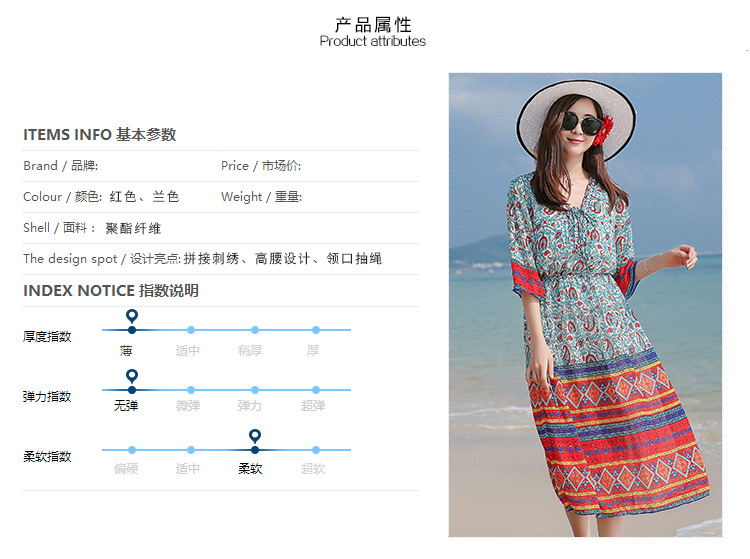This screenshot has height=559, width=750.
Task: Click the 适中 dot on softness slider
Action: [191, 450]
